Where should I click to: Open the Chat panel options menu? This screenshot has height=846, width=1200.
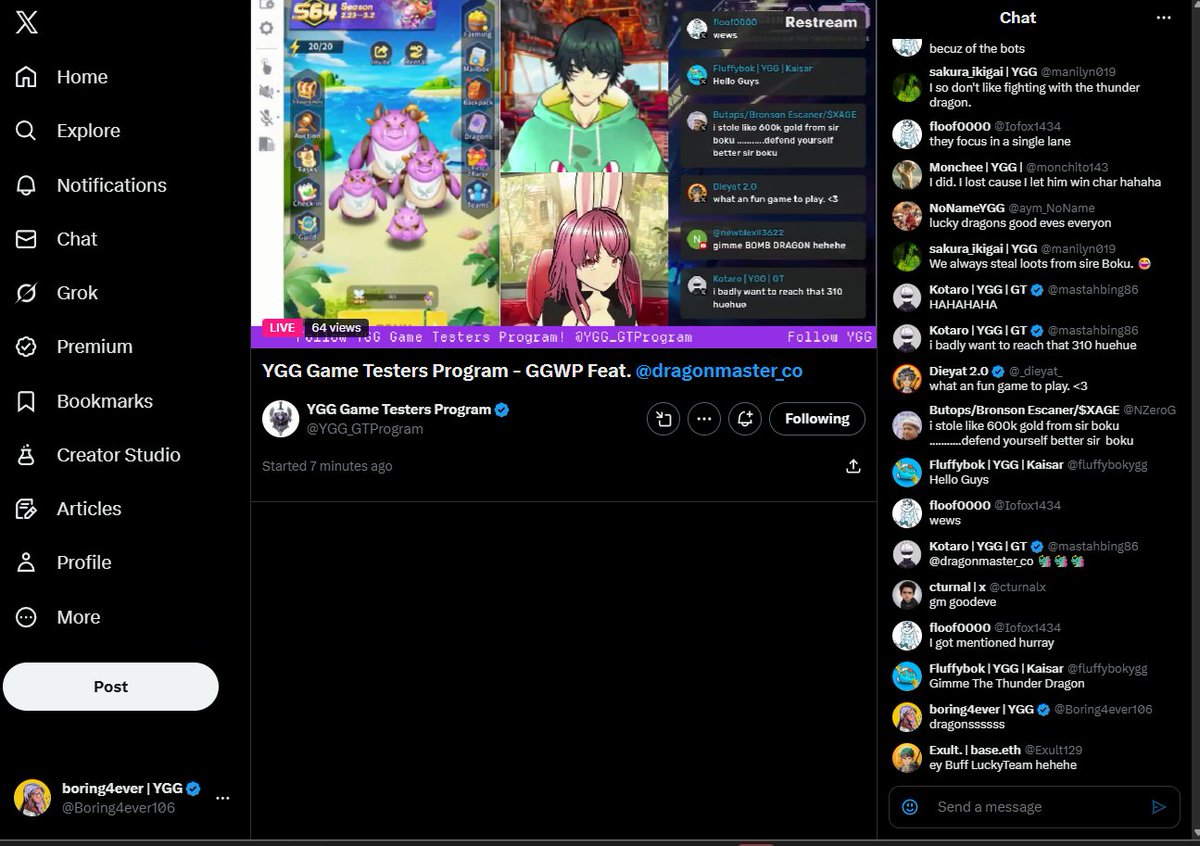click(1163, 18)
